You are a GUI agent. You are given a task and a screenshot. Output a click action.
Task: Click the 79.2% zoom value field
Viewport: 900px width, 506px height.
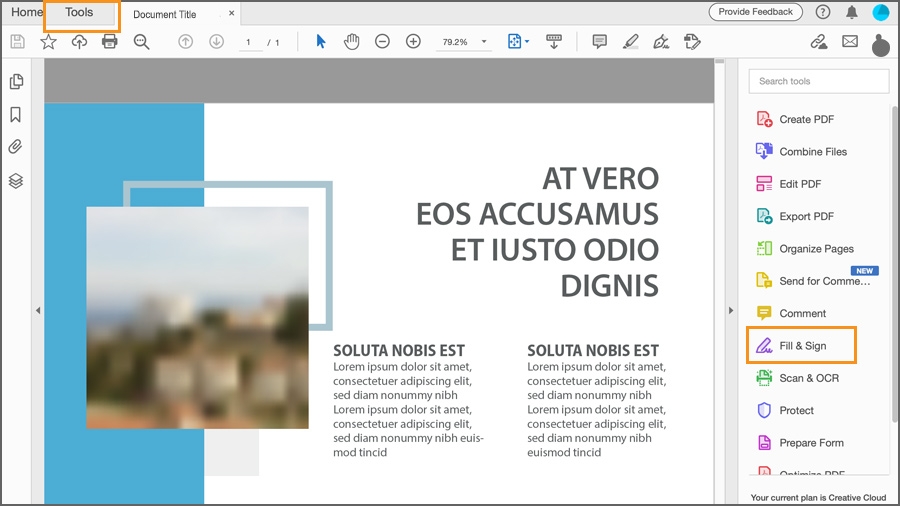tap(455, 42)
